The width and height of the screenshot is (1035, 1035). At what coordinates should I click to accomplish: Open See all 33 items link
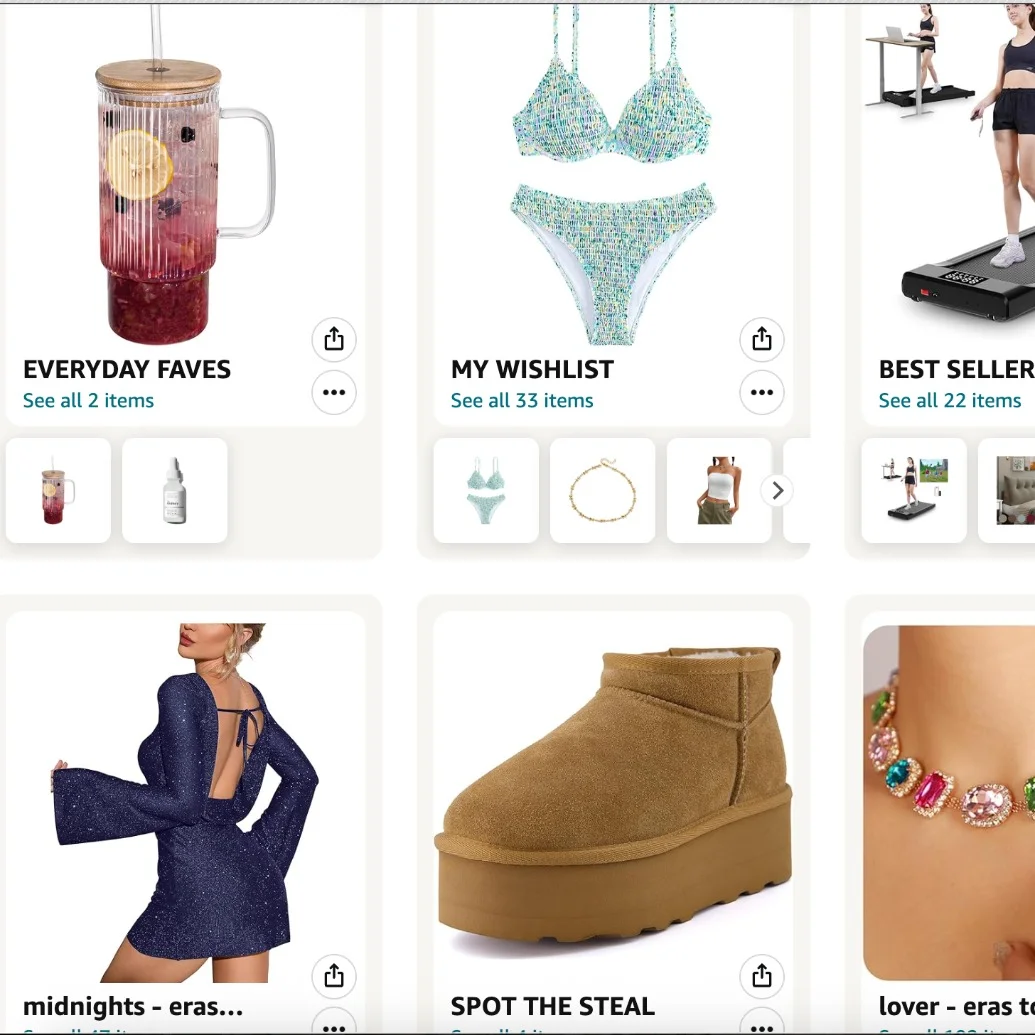522,401
